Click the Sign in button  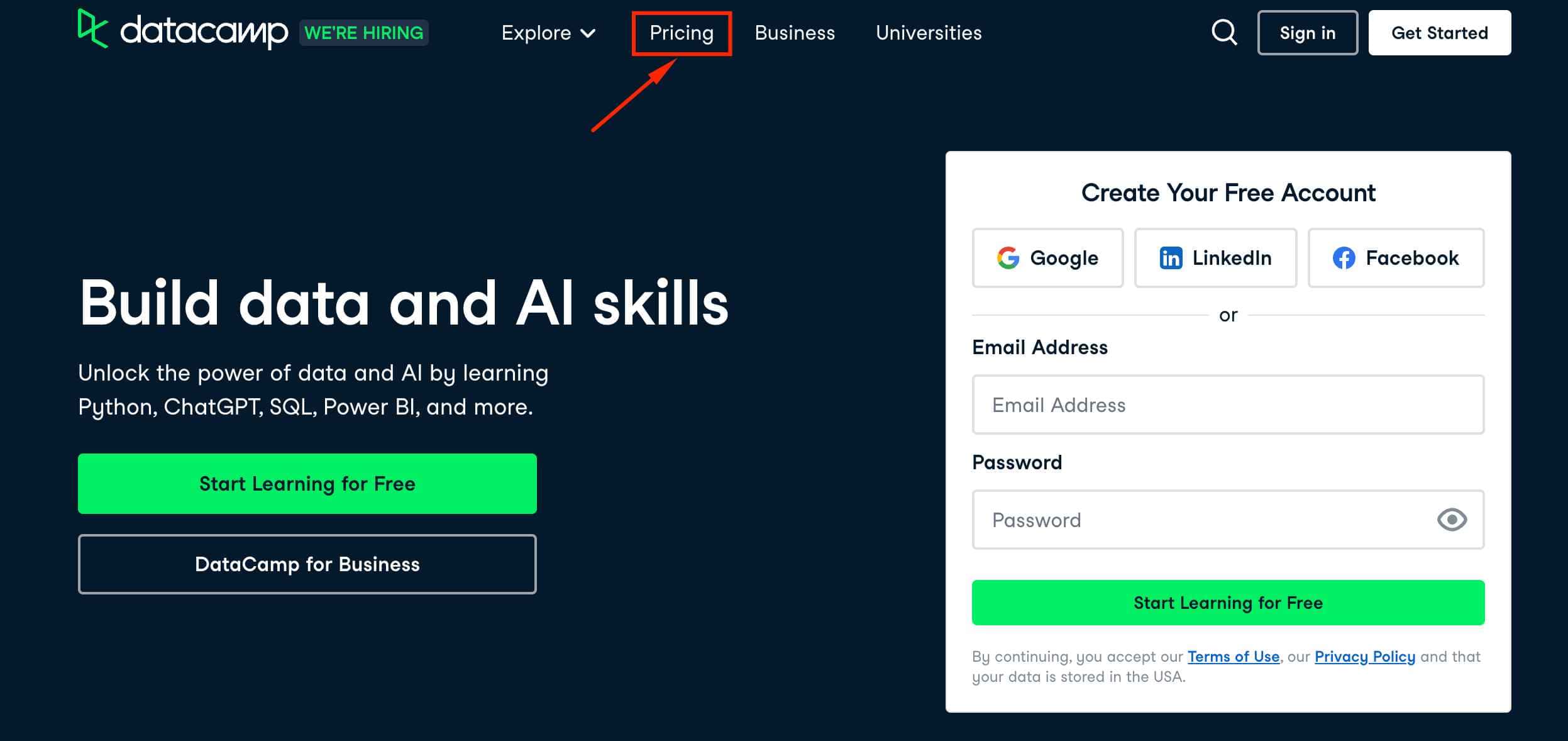[x=1307, y=32]
